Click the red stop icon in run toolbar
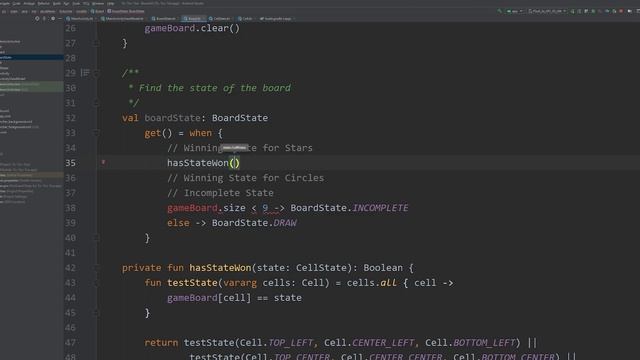Screen dimensions: 640x360 click(x=621, y=11)
